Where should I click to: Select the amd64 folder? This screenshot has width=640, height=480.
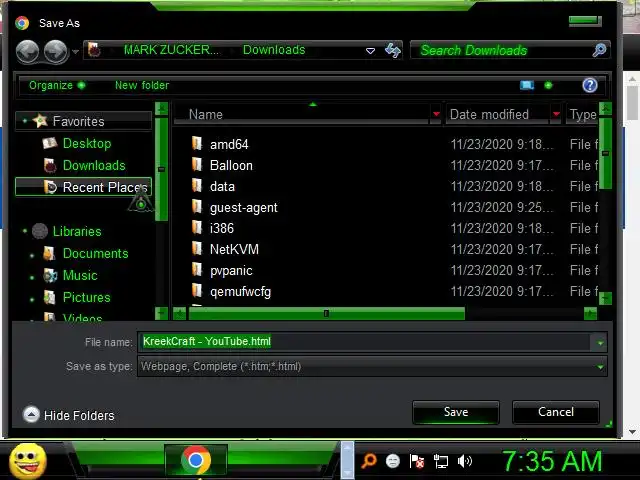coord(229,144)
